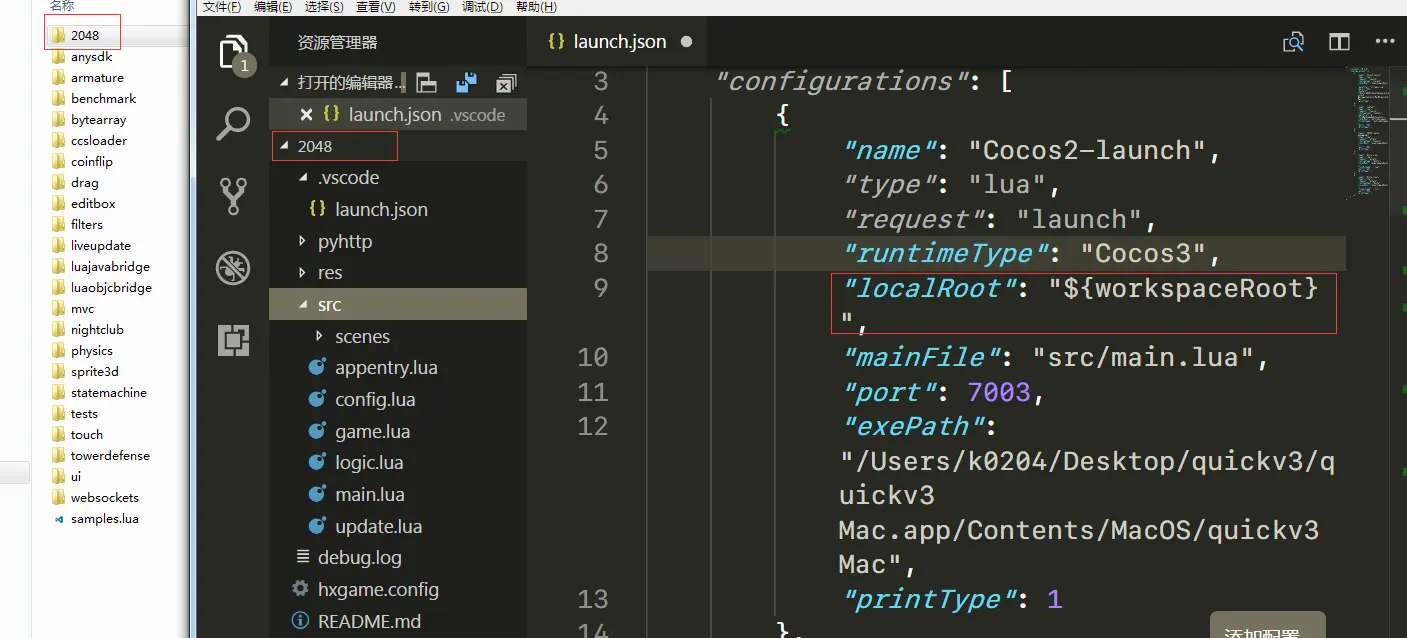Collapse the open editors section
Viewport: 1407px width, 638px height.
(x=284, y=83)
